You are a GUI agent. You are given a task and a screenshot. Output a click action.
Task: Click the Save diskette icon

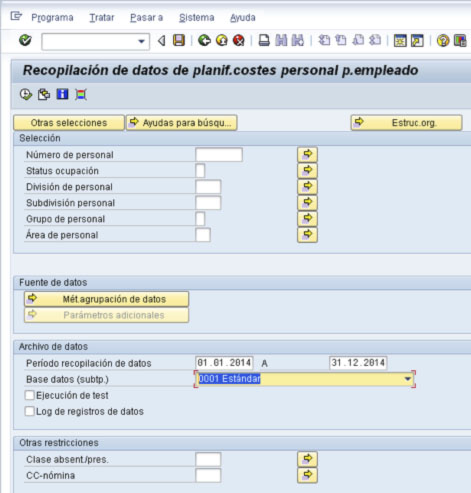tap(179, 41)
